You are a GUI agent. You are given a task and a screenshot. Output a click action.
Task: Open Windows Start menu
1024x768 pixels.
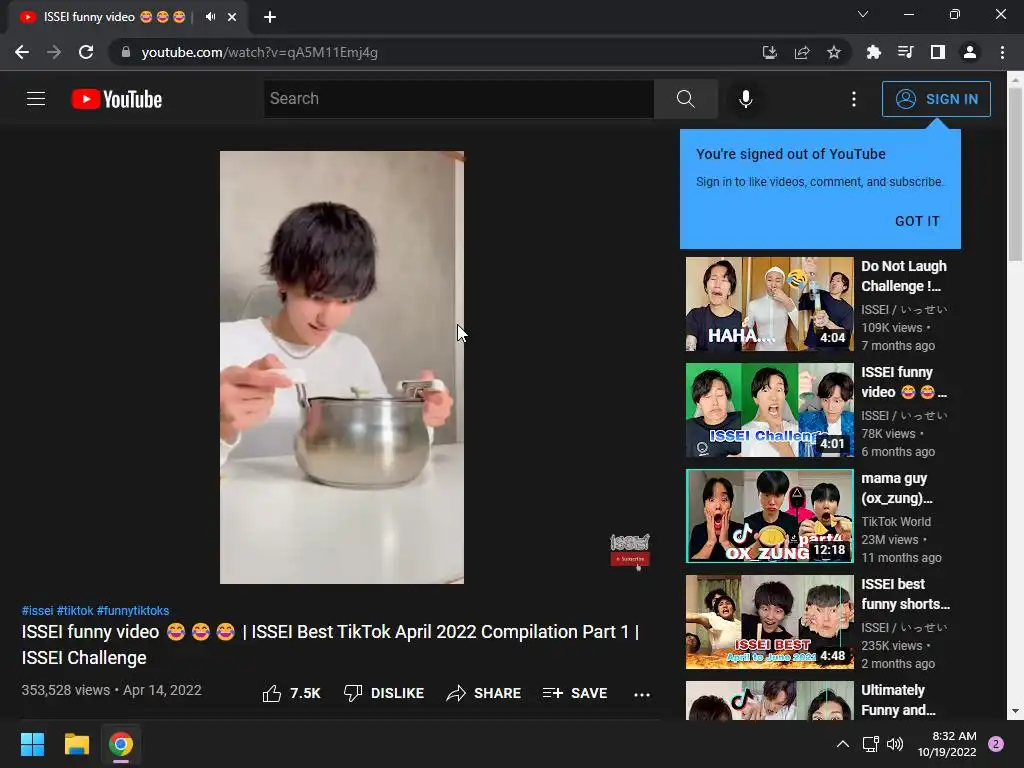[x=32, y=744]
